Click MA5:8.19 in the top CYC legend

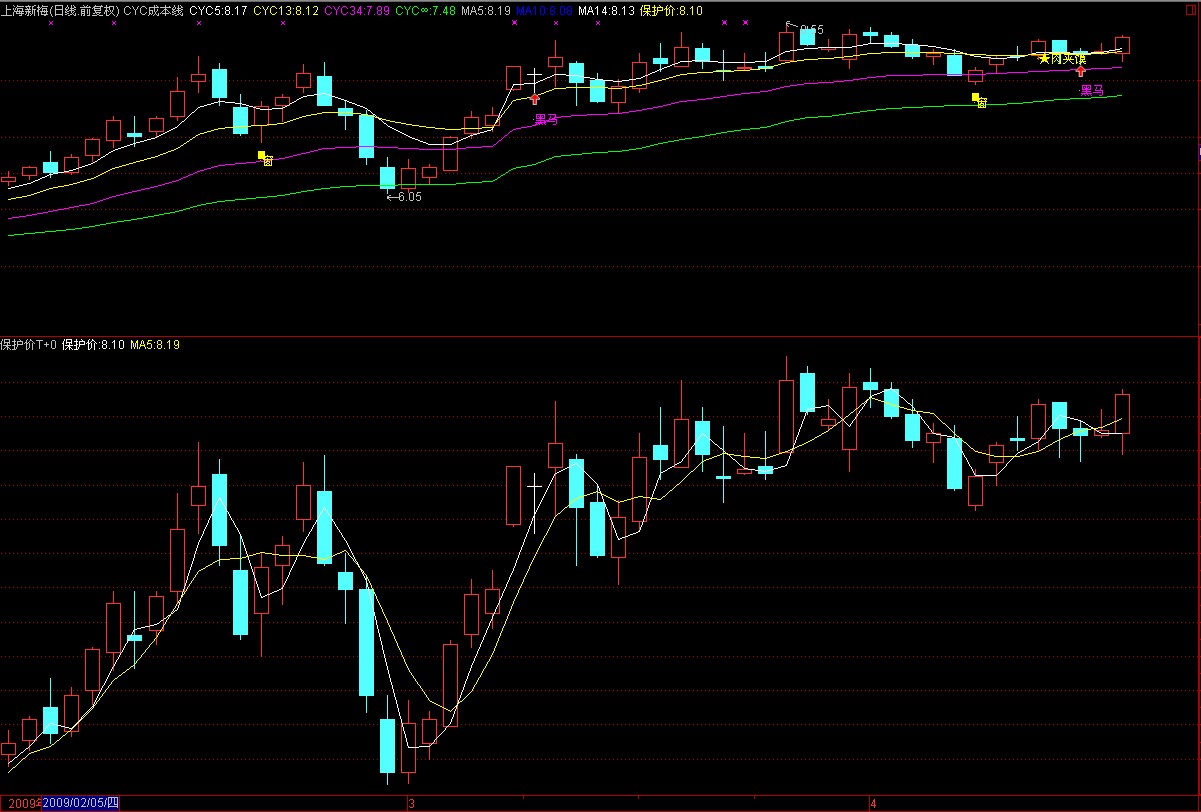487,10
